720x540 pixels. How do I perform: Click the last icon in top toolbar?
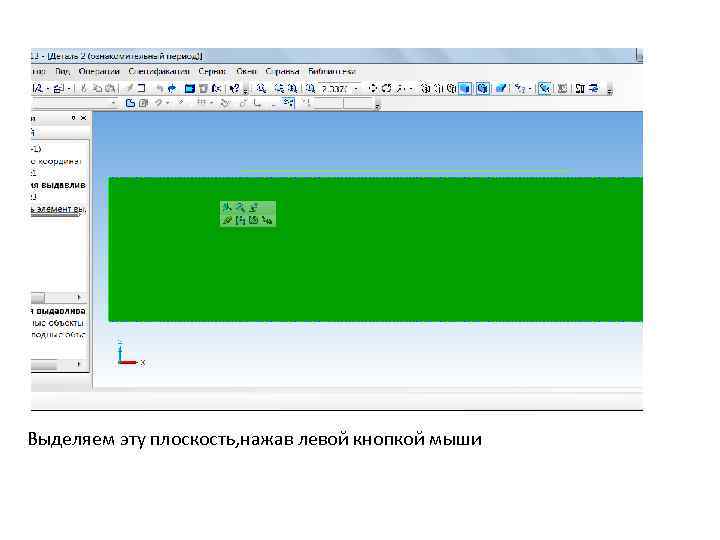[594, 88]
